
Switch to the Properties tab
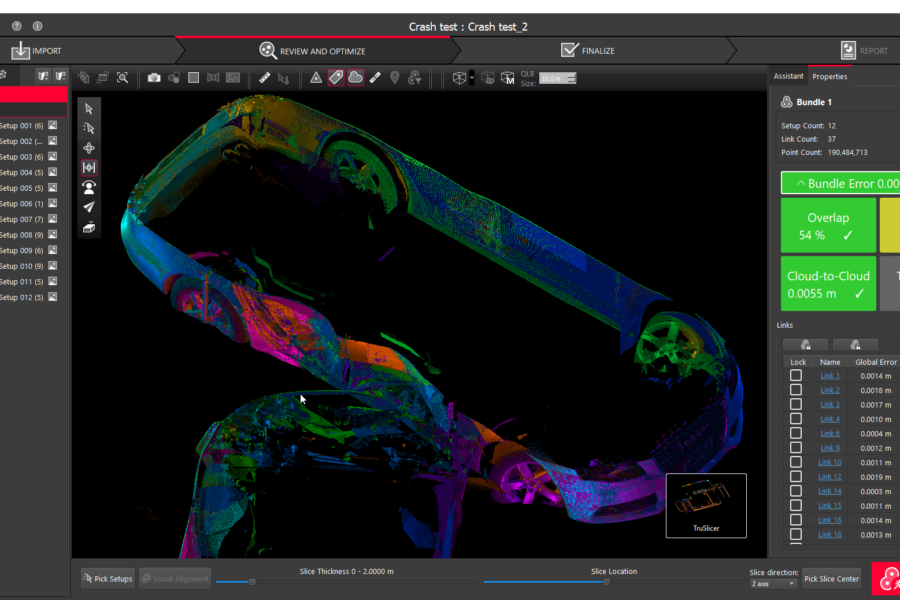(829, 76)
